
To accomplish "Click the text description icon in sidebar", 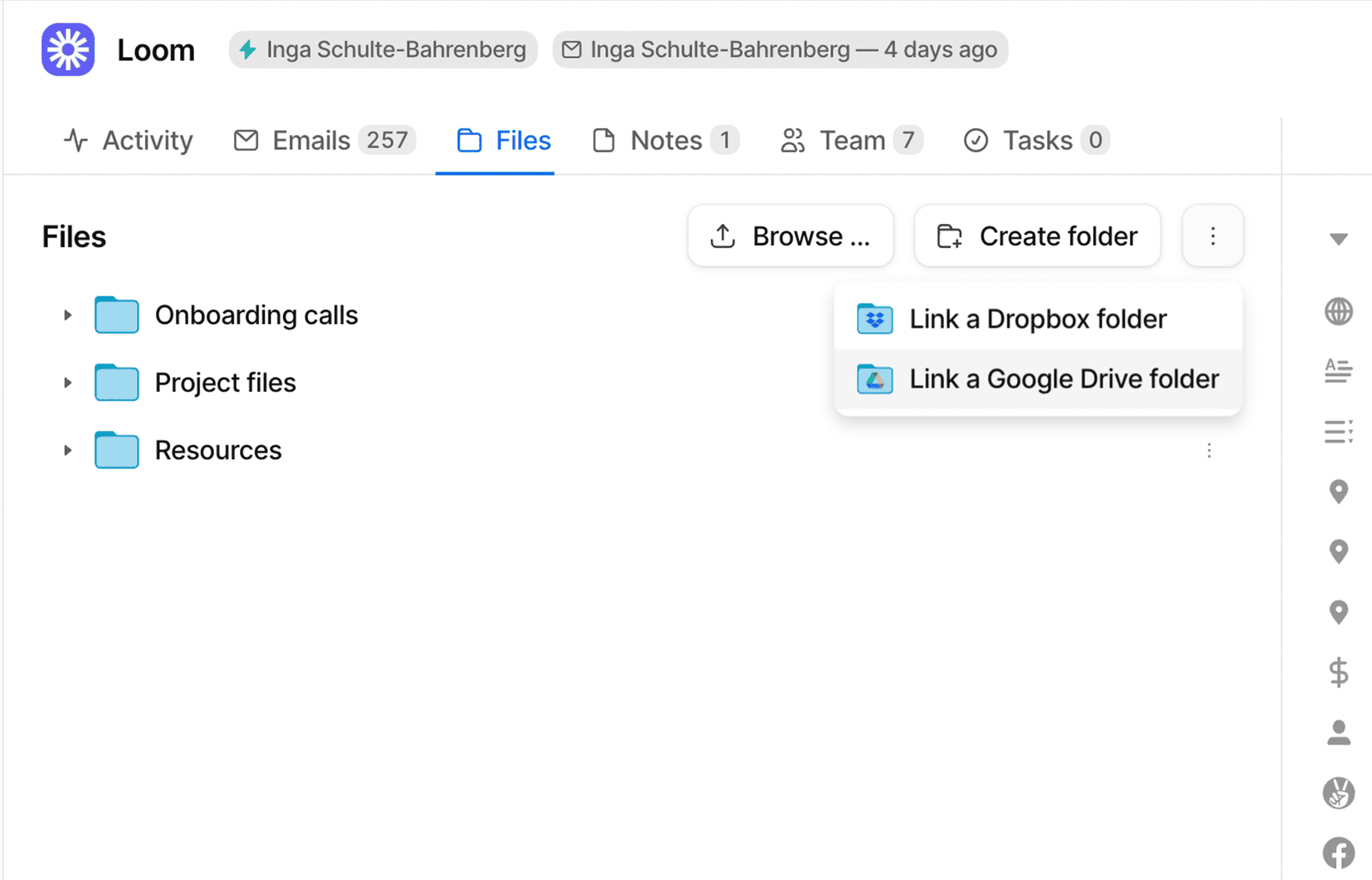I will 1338,371.
